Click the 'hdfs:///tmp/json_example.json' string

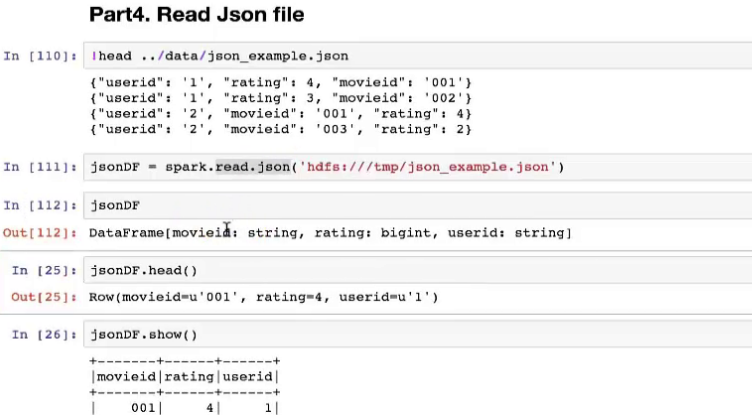click(x=427, y=167)
